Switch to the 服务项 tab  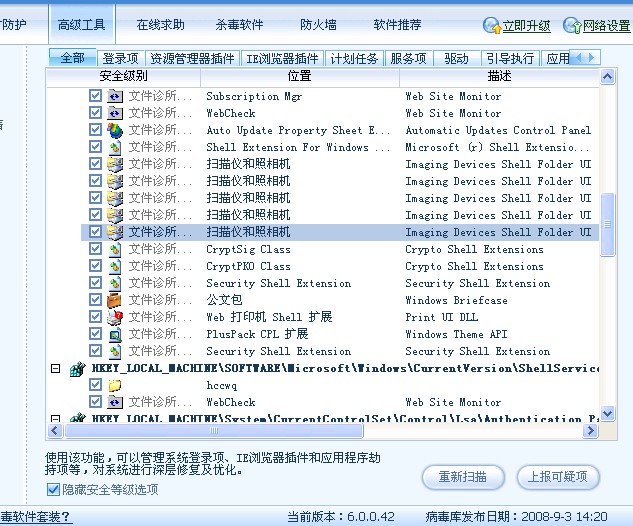pos(408,59)
